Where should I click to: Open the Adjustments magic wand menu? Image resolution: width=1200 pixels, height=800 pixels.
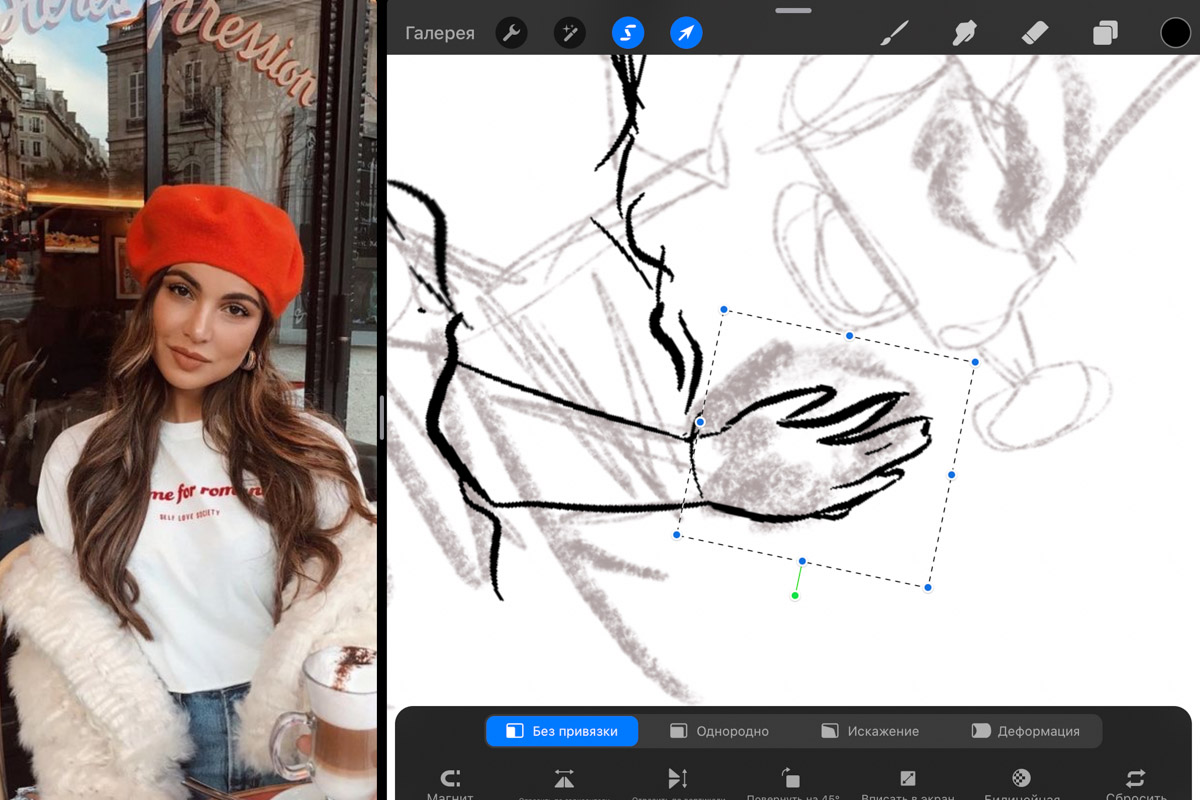point(570,34)
